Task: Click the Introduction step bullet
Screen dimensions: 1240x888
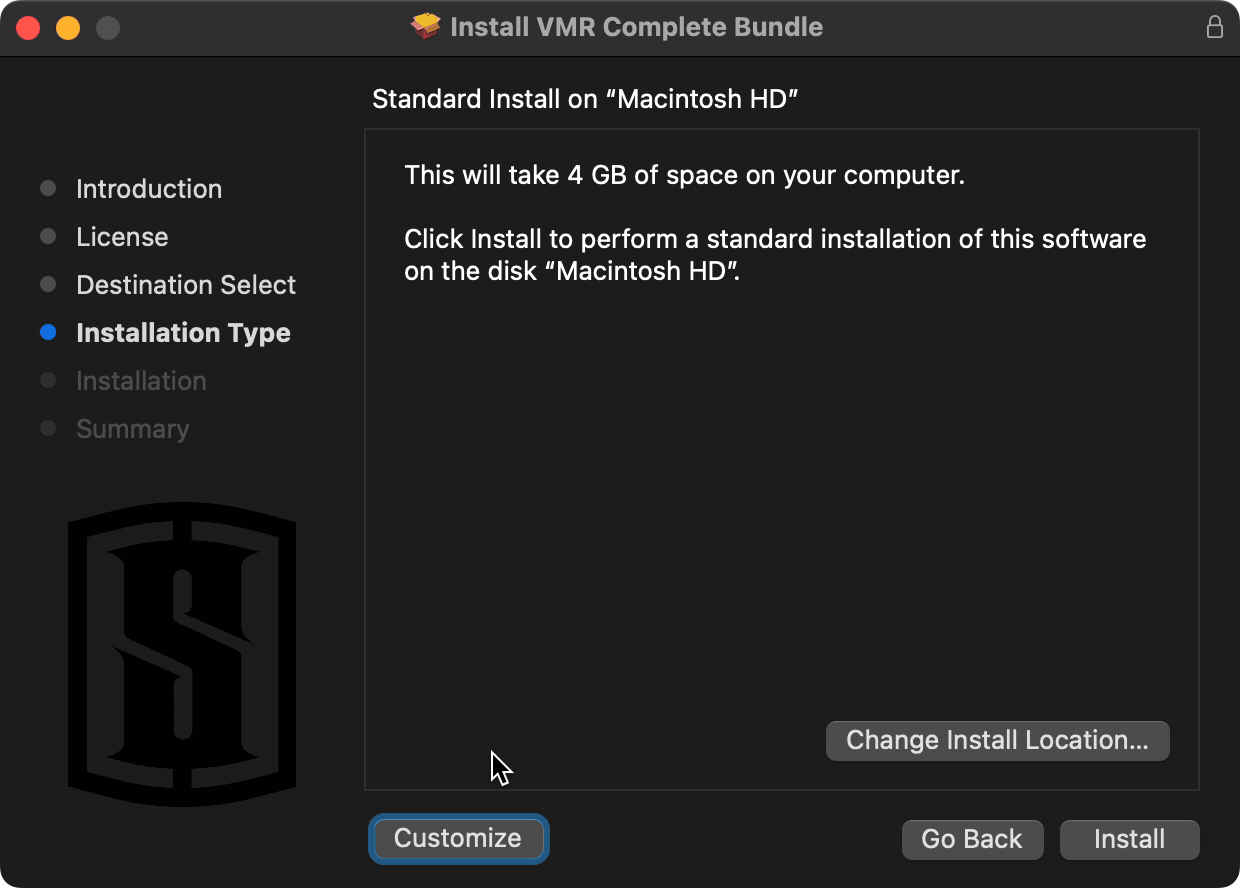Action: 48,189
